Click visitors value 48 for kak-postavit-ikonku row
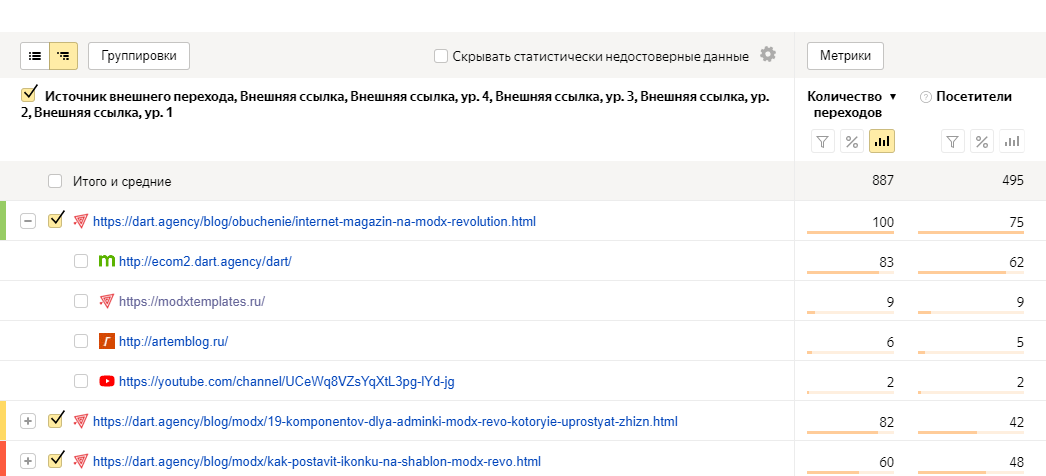Image resolution: width=1046 pixels, height=476 pixels. click(1017, 462)
